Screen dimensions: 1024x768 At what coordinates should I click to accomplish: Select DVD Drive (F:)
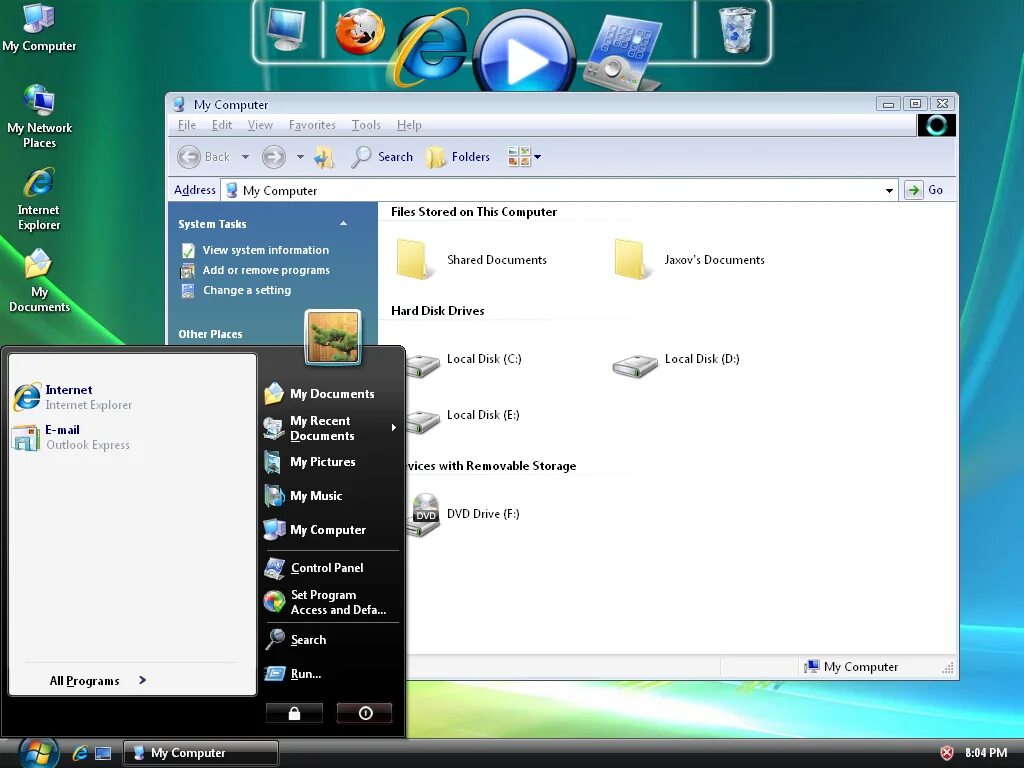coord(464,515)
